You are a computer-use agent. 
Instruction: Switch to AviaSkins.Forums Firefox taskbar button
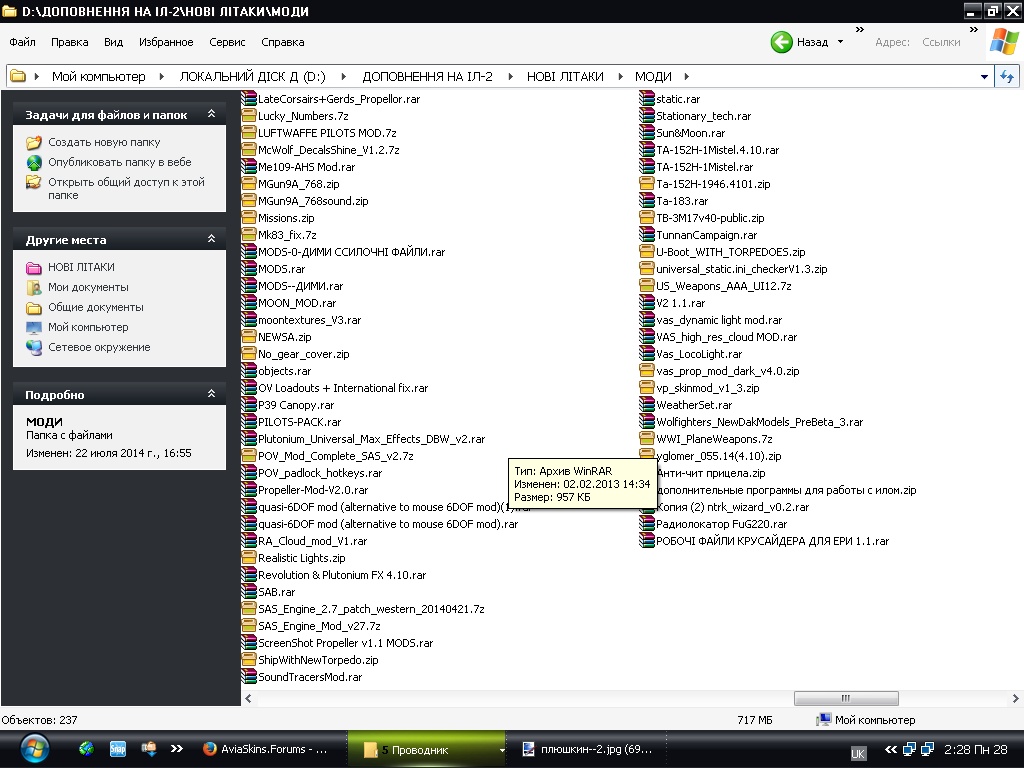pyautogui.click(x=264, y=749)
